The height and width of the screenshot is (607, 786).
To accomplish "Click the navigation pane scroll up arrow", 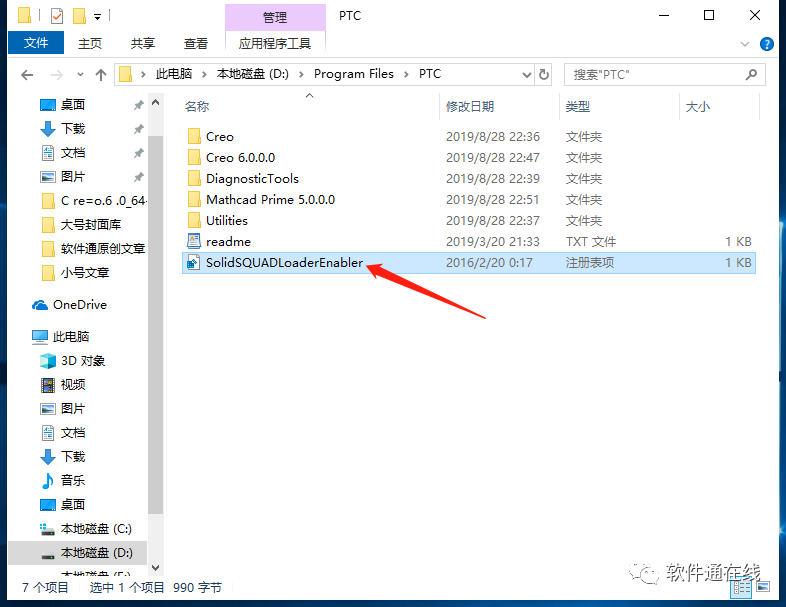I will 155,103.
